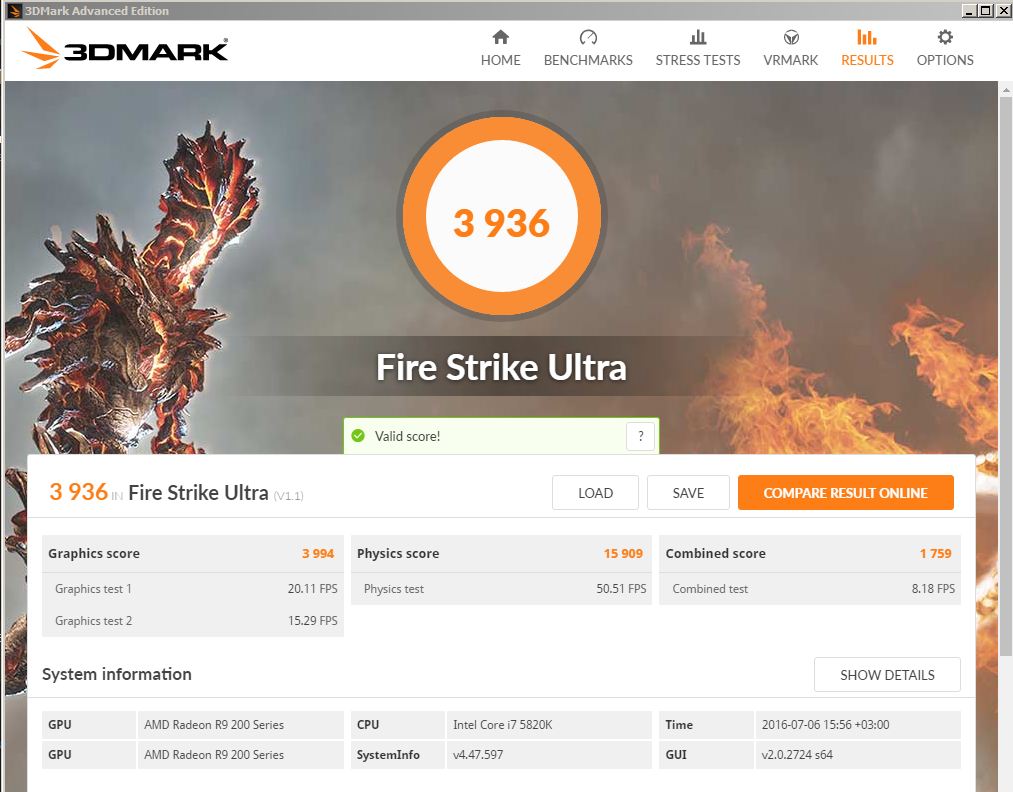Minimize the 3DMark window
The height and width of the screenshot is (792, 1013).
click(969, 10)
